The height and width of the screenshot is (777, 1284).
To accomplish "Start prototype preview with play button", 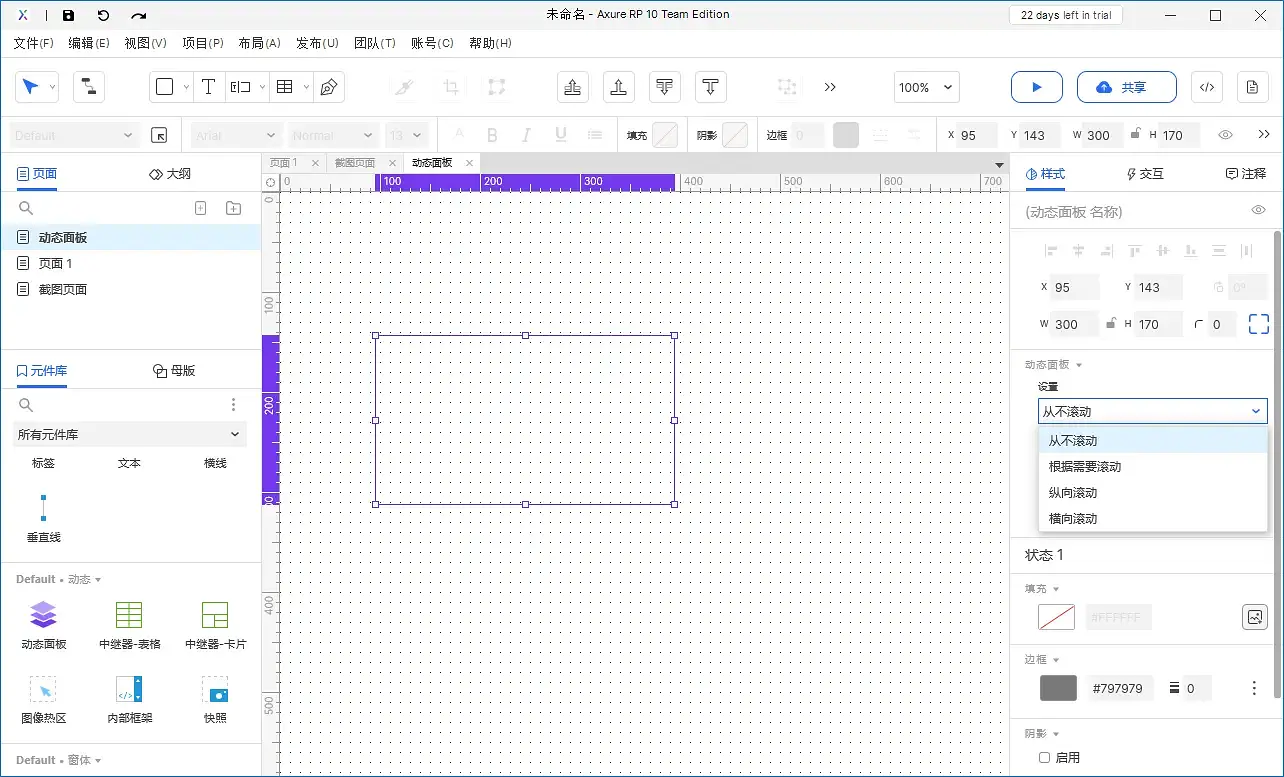I will (1037, 87).
